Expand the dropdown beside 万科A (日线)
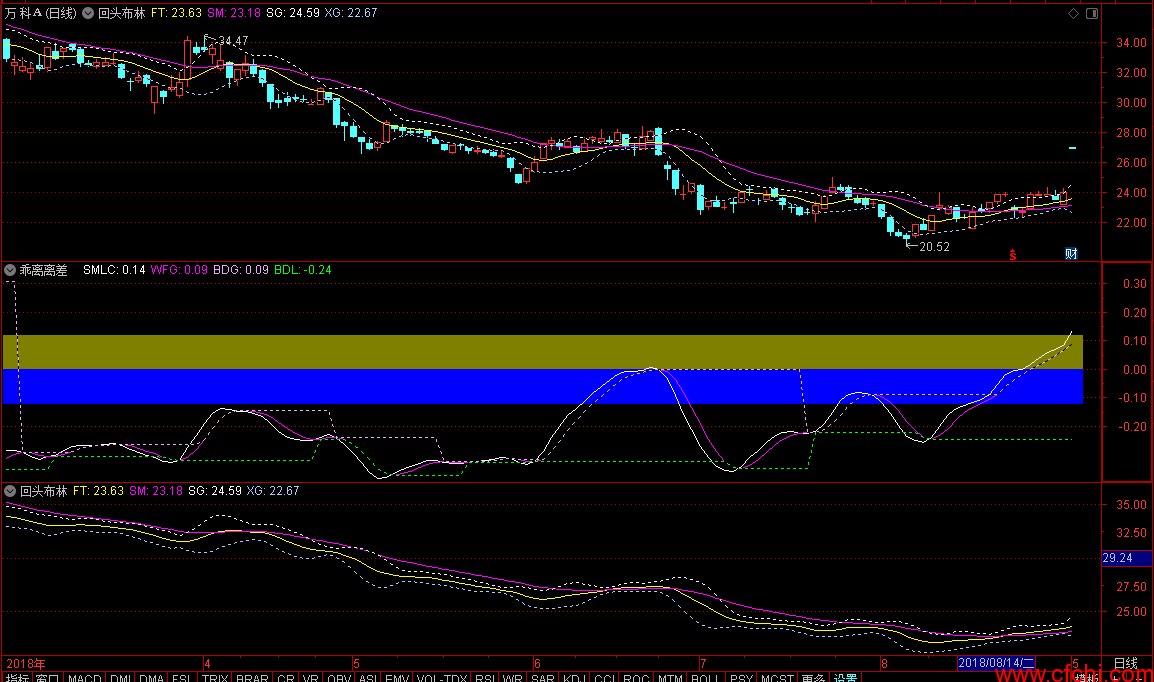 (88, 14)
